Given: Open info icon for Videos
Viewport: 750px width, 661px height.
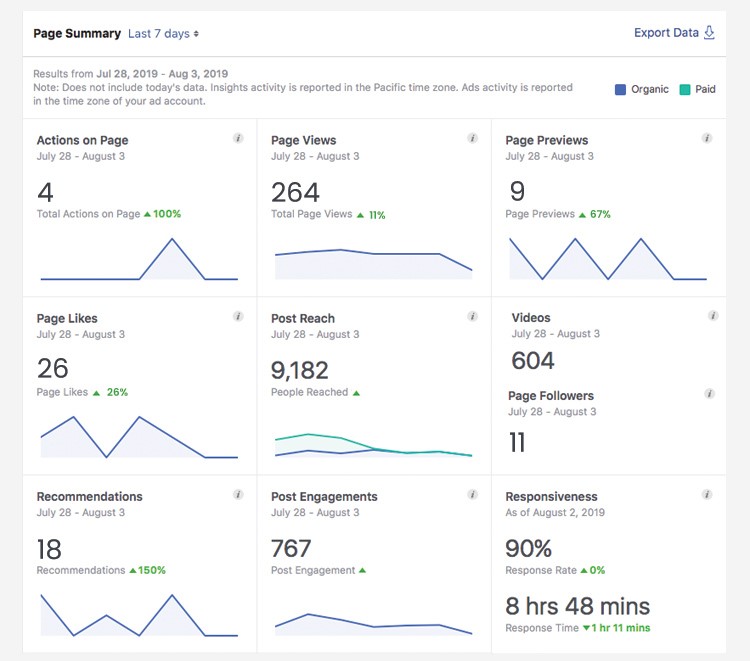Looking at the screenshot, I should click(x=713, y=316).
